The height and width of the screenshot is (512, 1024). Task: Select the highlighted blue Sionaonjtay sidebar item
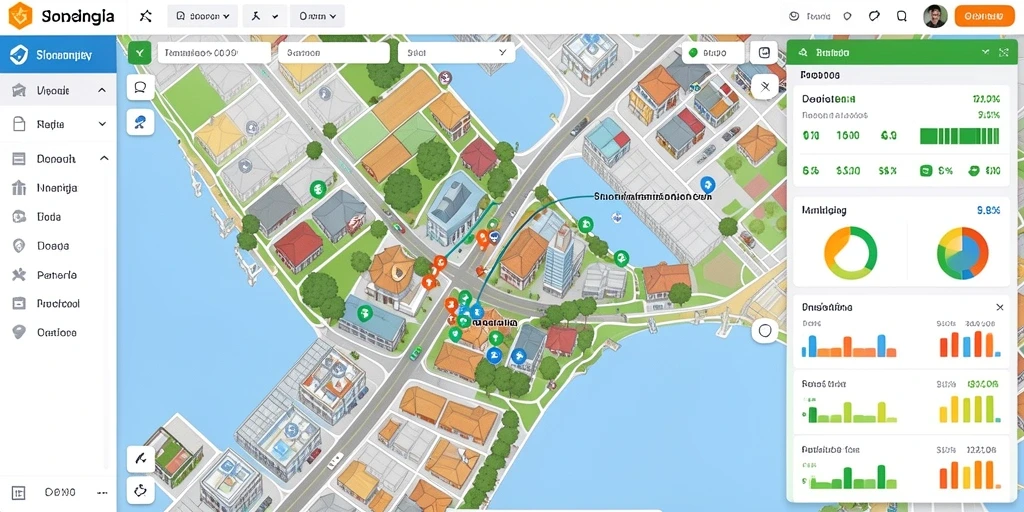58,55
